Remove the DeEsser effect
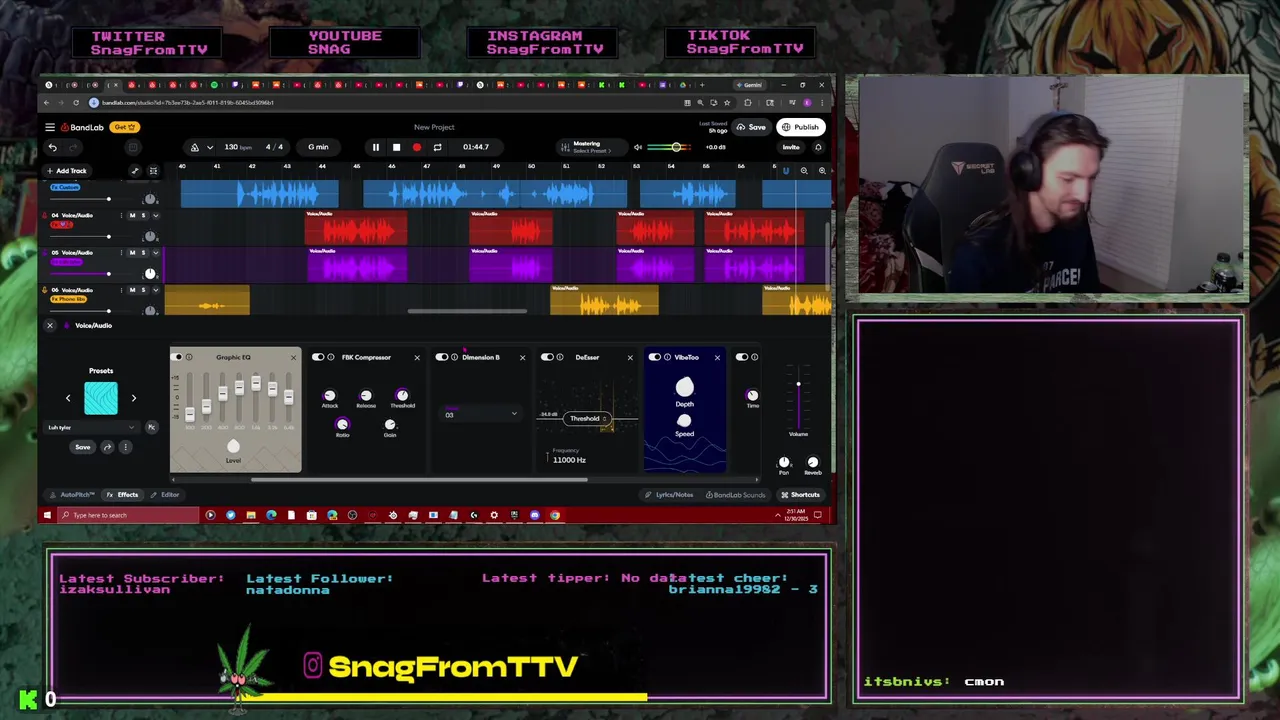 (x=630, y=357)
